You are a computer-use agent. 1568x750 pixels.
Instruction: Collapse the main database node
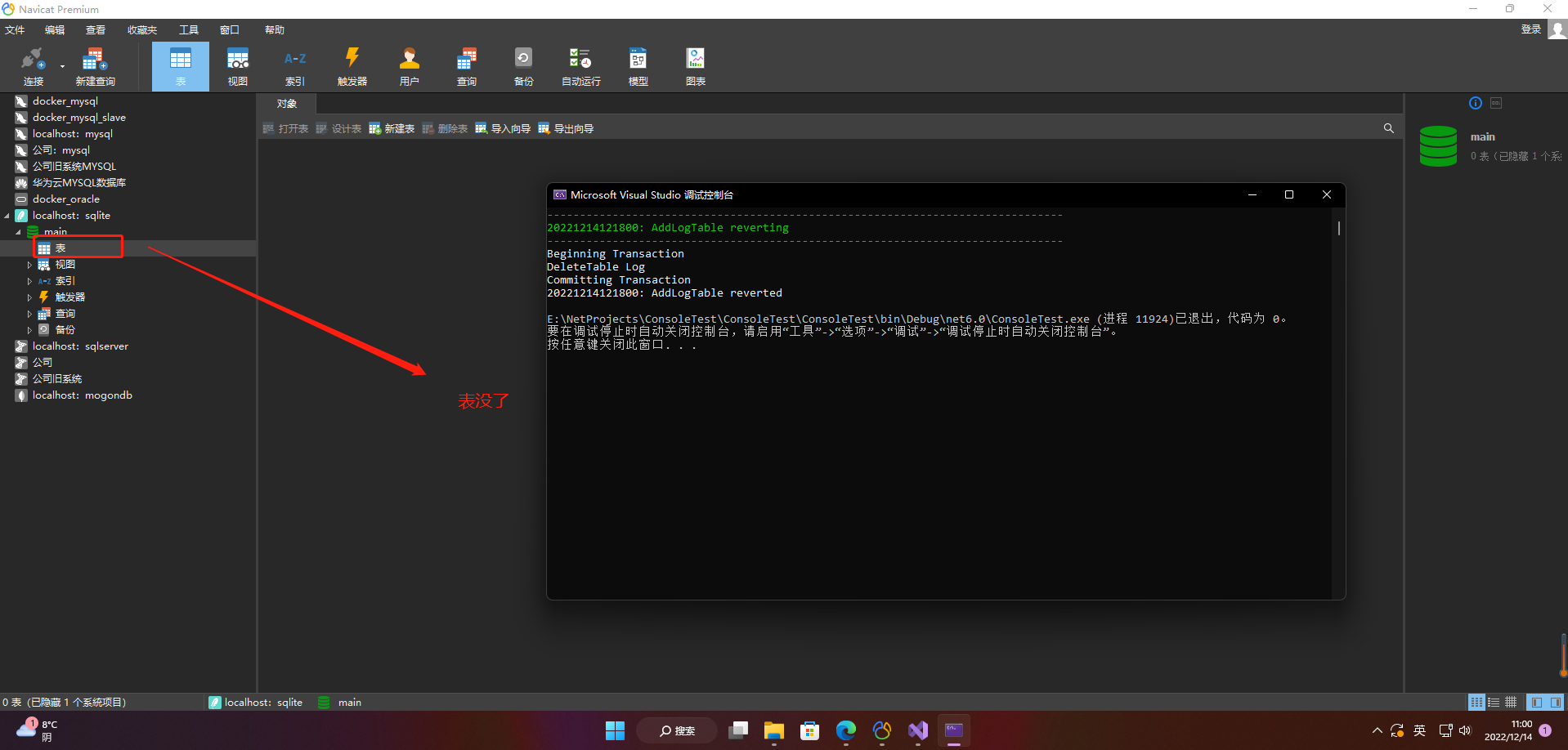tap(19, 232)
